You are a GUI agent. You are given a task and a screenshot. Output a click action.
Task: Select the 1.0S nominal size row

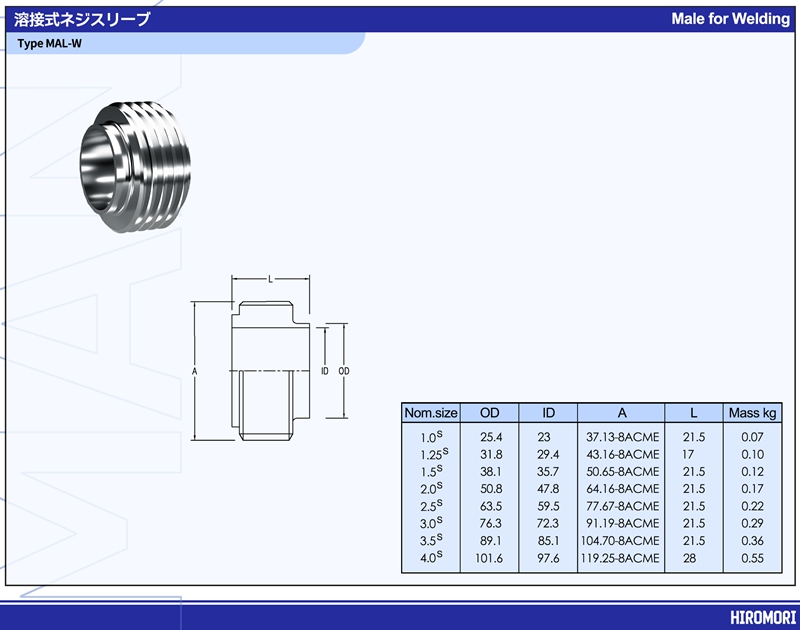tap(431, 437)
